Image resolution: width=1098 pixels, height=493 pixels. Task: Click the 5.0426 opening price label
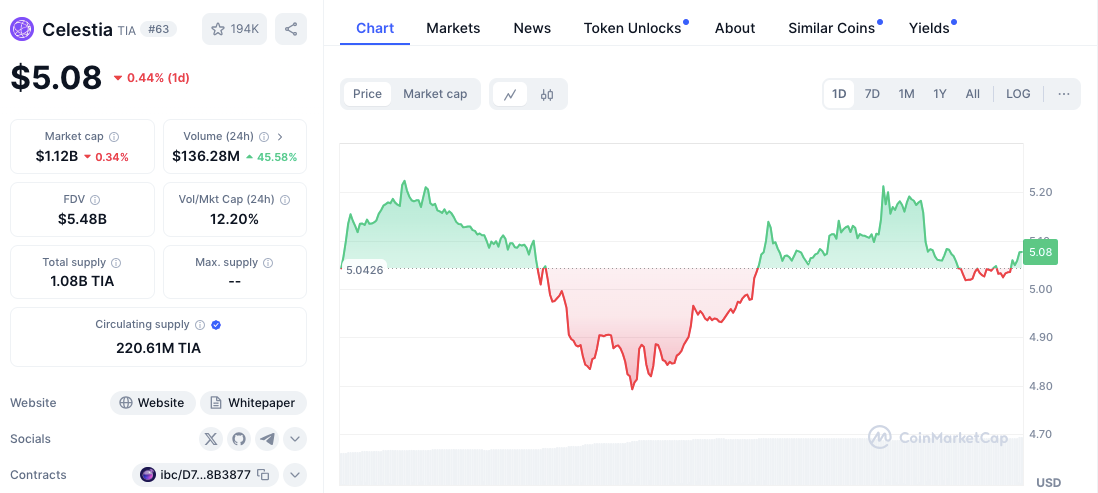coord(365,270)
